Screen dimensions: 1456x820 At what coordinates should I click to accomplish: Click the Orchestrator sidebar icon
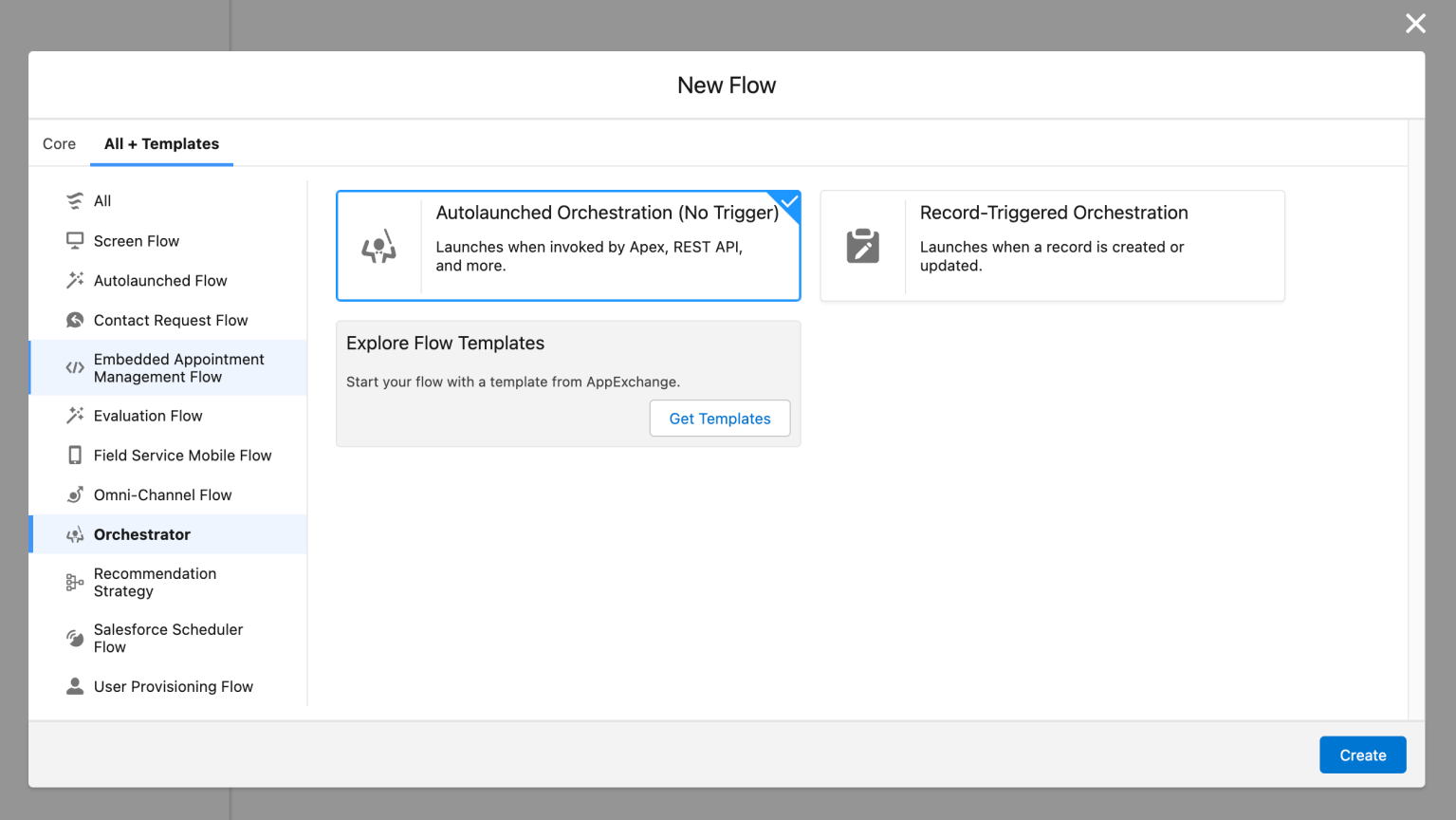(x=75, y=534)
